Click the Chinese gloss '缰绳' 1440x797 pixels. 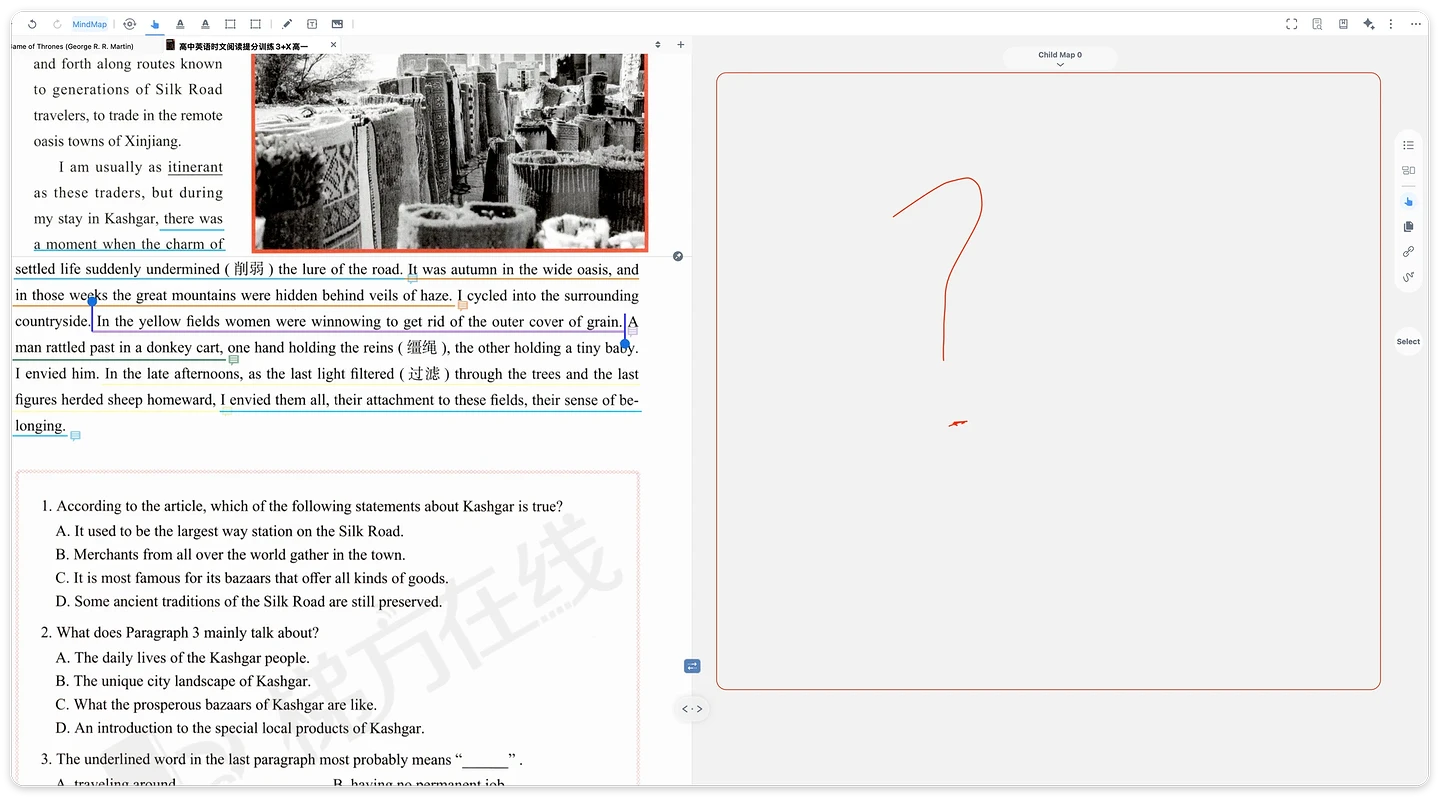(x=422, y=348)
